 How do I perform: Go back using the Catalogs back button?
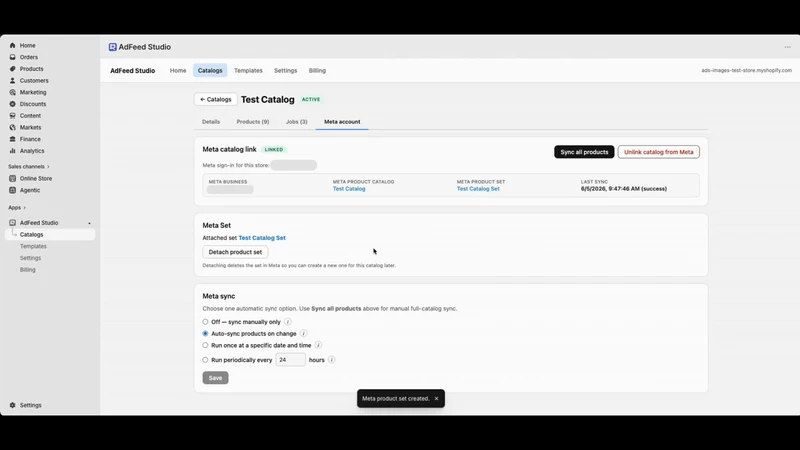coord(215,99)
